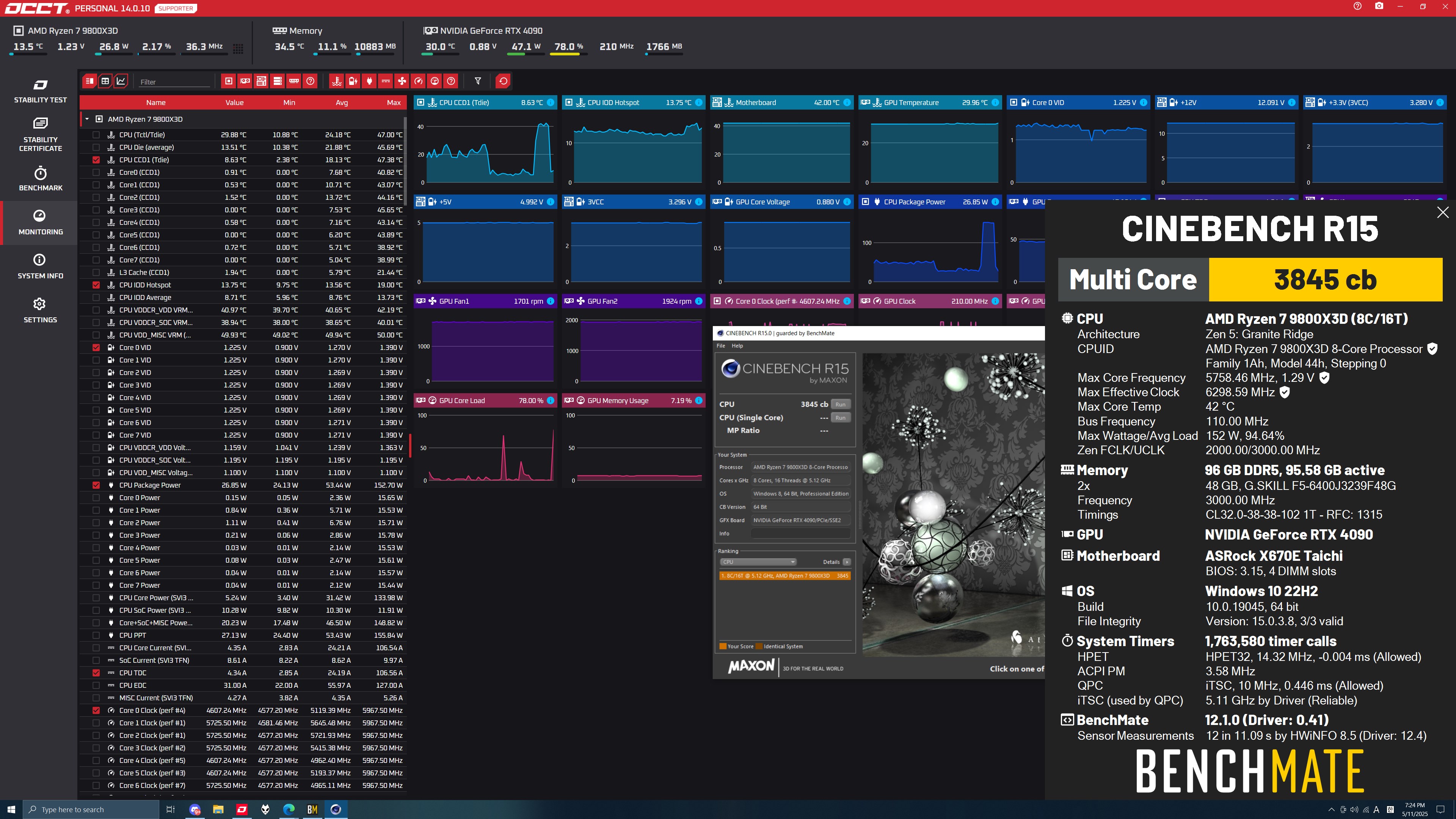Toggle the clock speed filter icon

(418, 82)
